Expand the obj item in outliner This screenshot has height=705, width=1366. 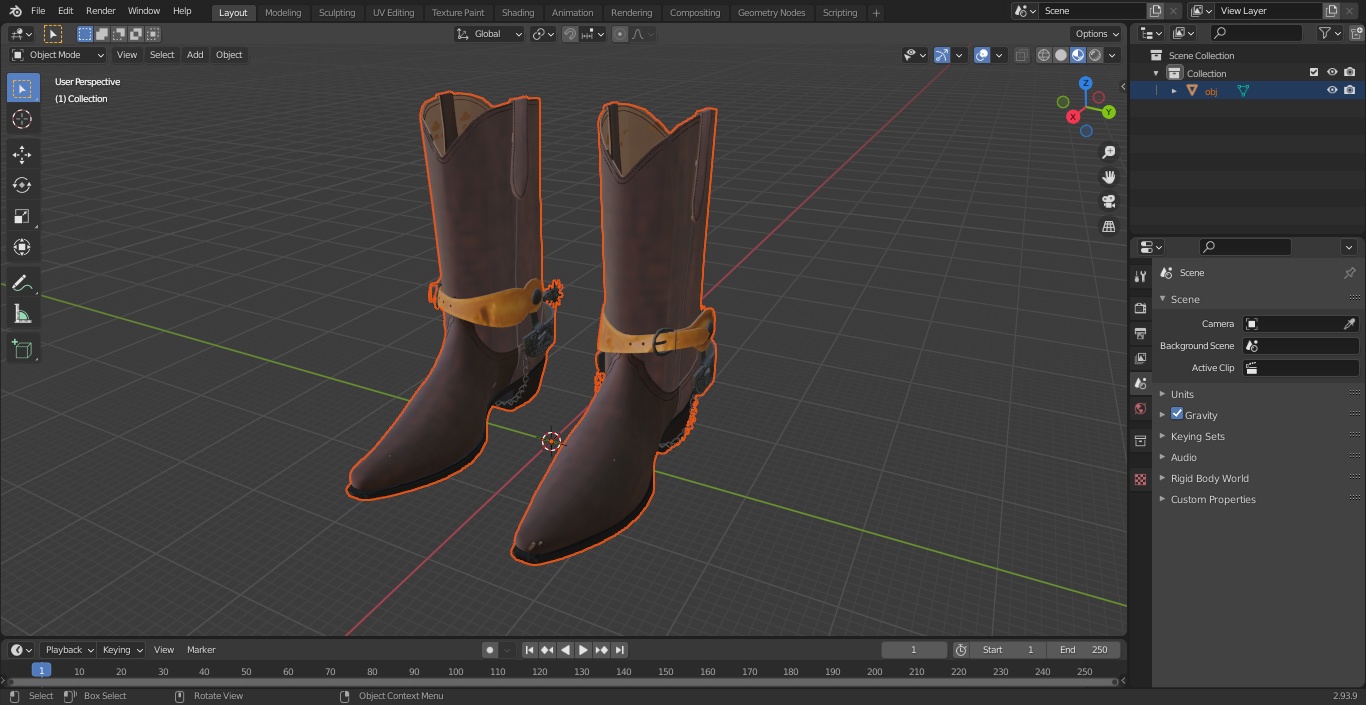pos(1174,91)
